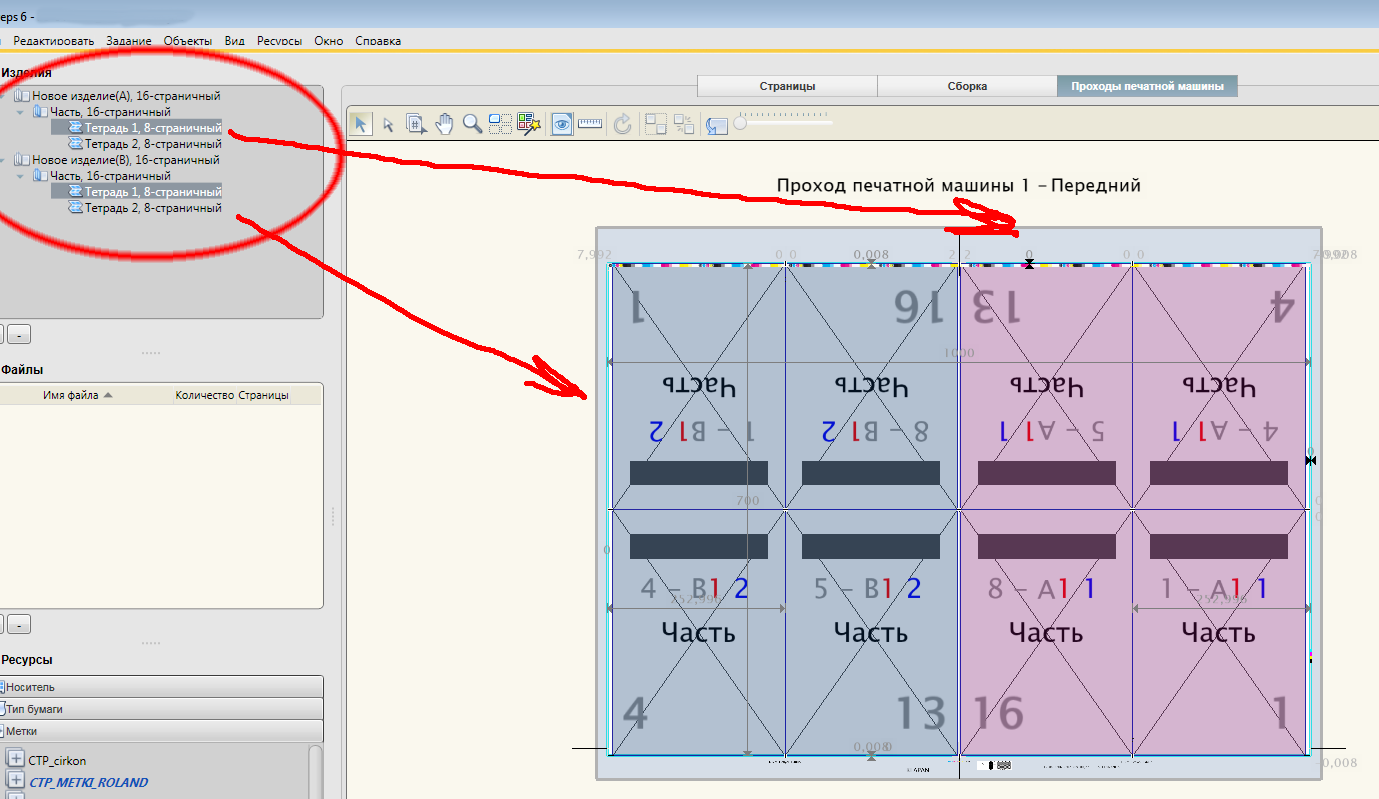Open the Тип бумаги resources section
The height and width of the screenshot is (799, 1379).
(x=162, y=709)
